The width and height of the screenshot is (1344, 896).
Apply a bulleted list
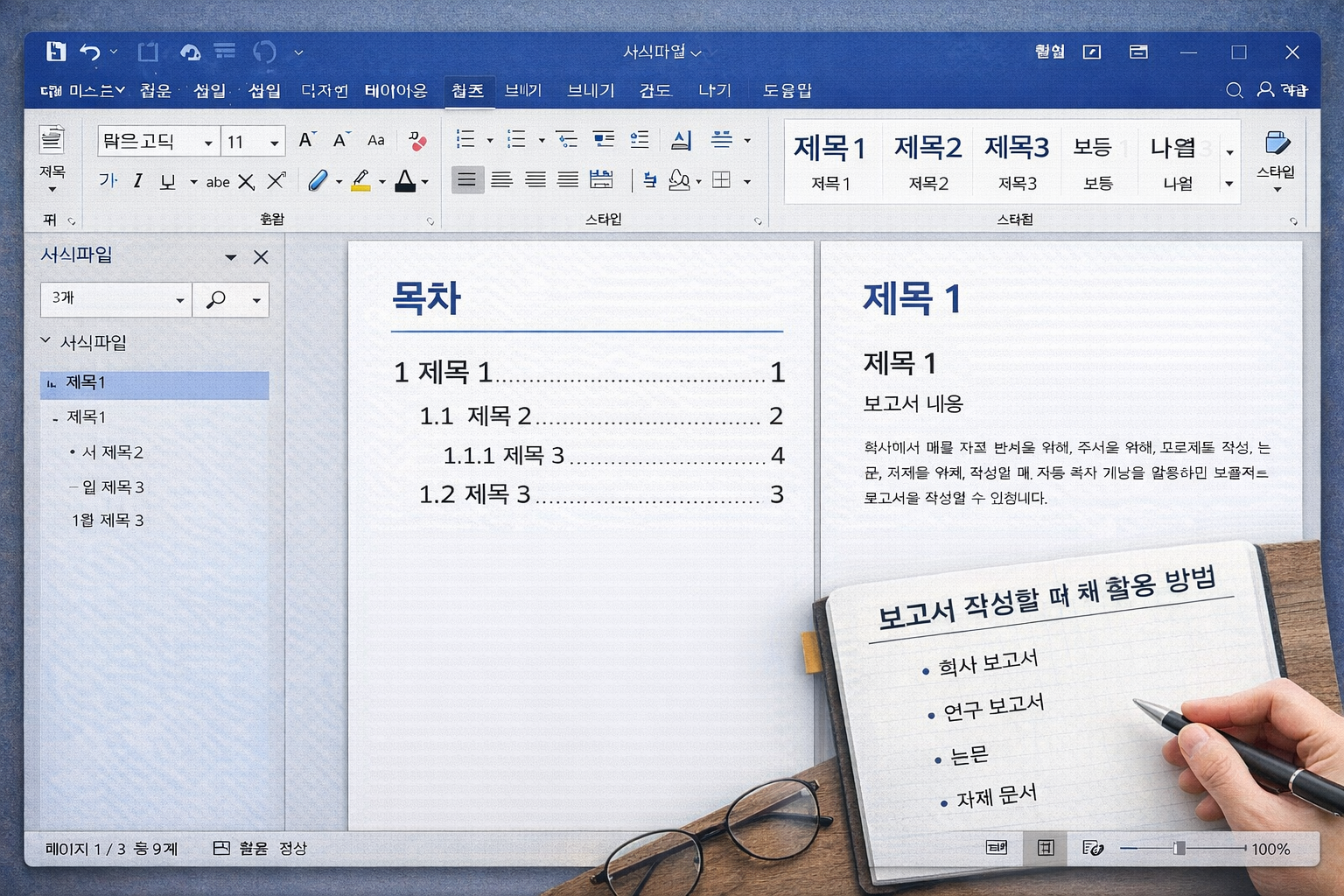coord(465,139)
